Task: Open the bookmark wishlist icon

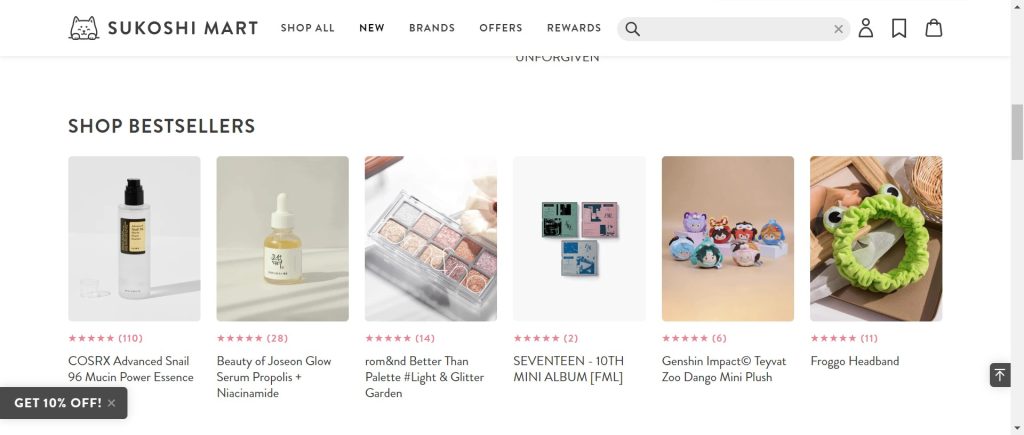Action: [899, 28]
